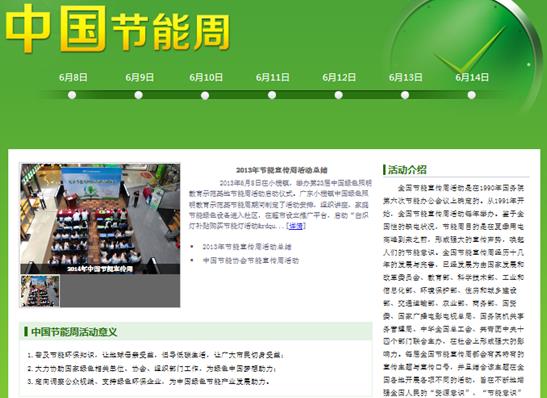
Task: Select the 6月13日 timeline marker dot
Action: (x=405, y=95)
